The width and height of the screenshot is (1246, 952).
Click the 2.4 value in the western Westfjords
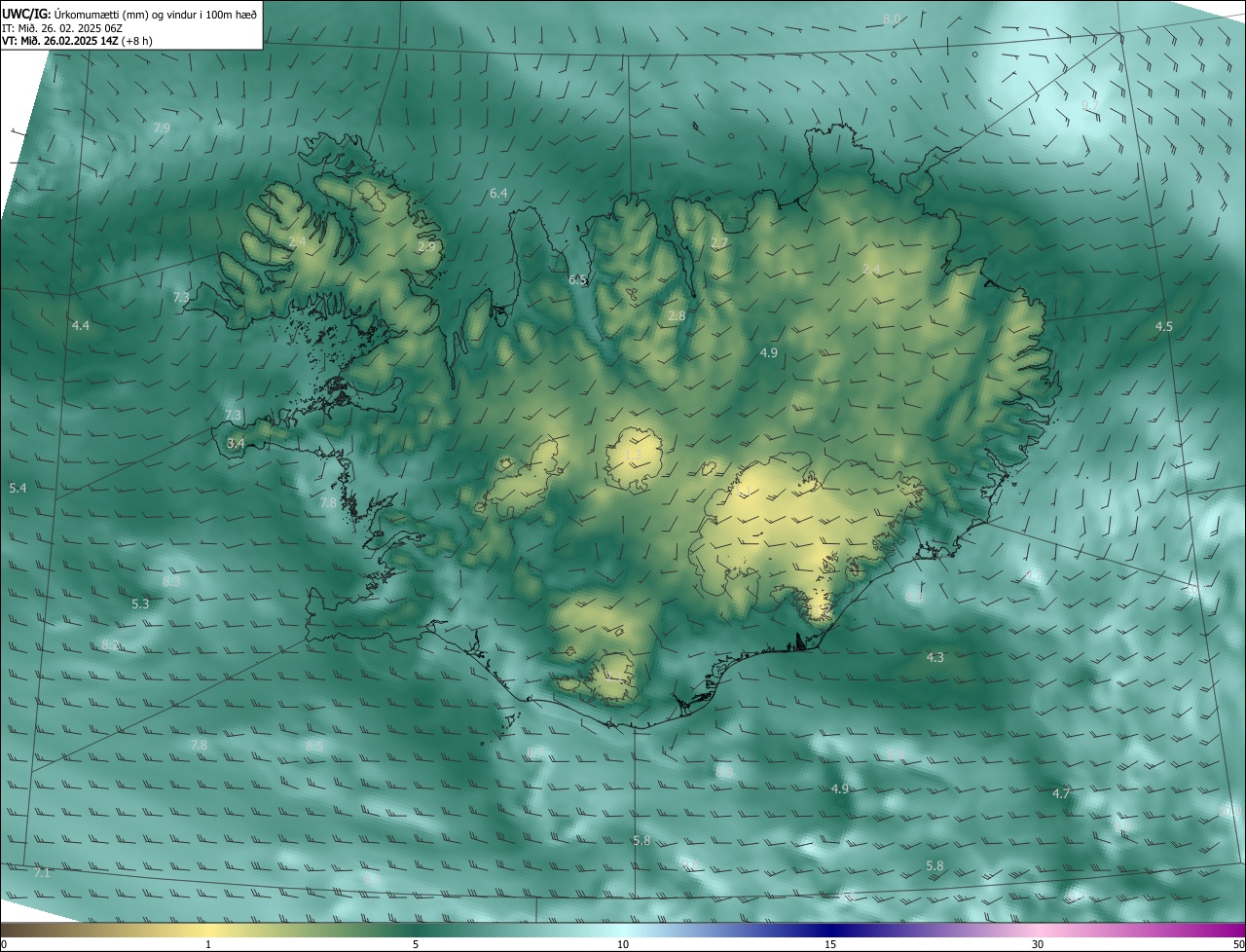point(297,240)
